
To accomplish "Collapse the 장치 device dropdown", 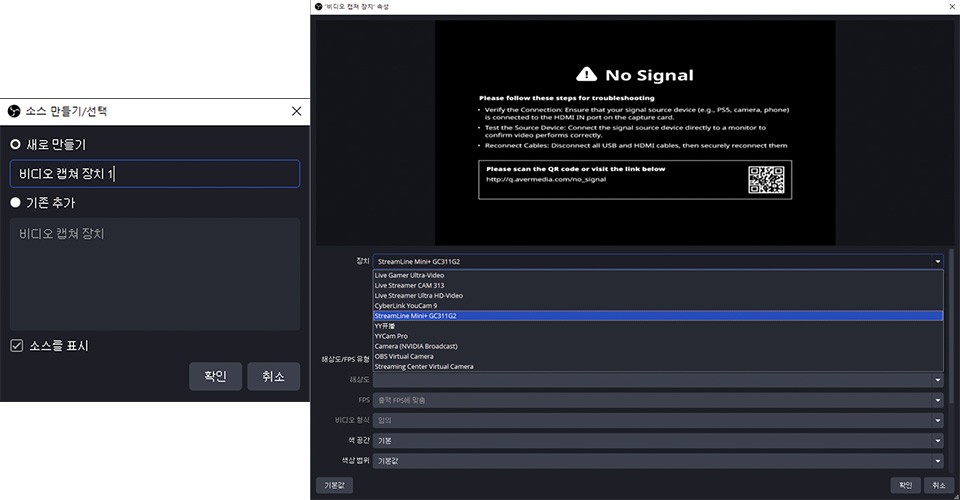I will [x=658, y=261].
